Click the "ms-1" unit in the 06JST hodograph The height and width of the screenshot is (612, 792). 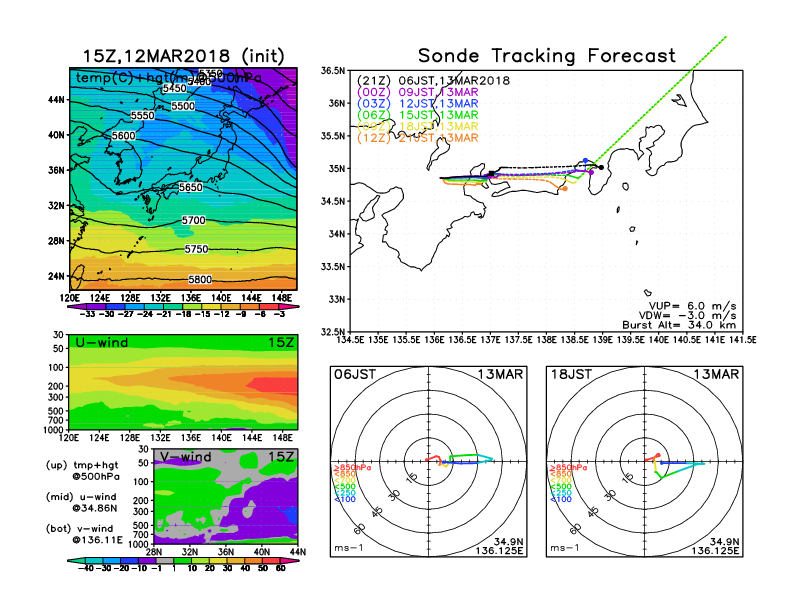[349, 548]
